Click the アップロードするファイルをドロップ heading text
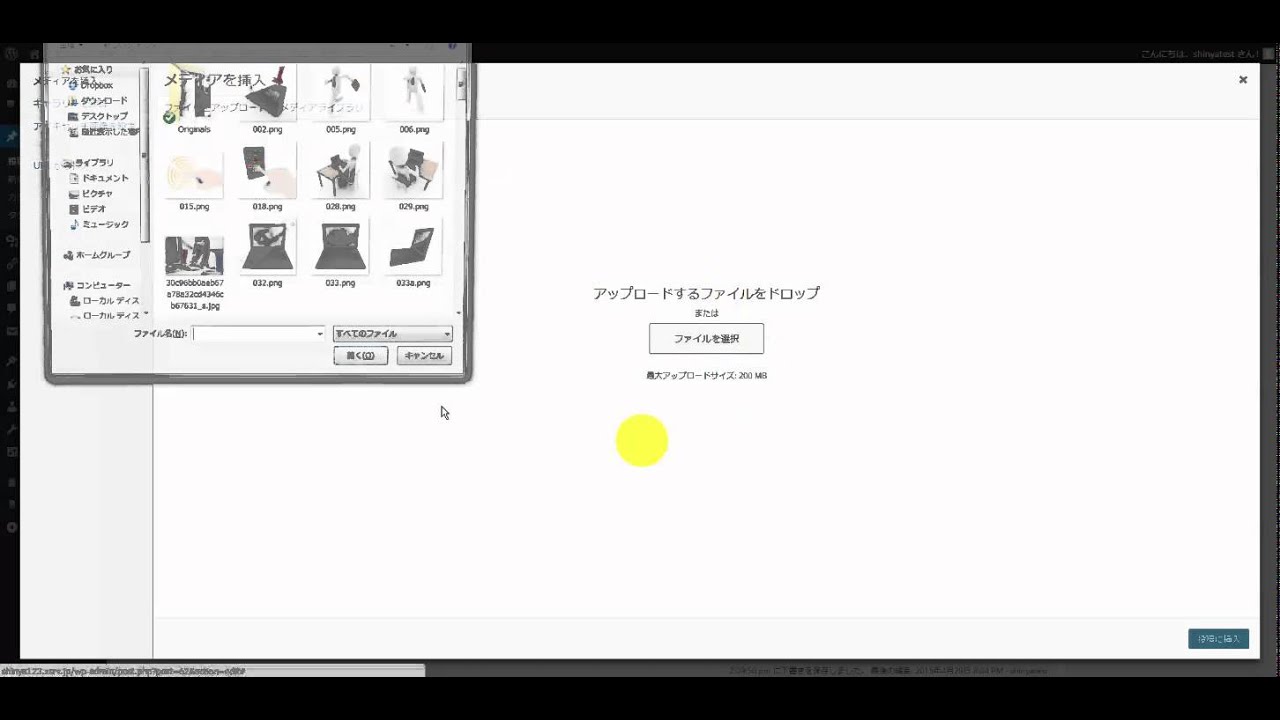This screenshot has height=720, width=1280. pyautogui.click(x=706, y=293)
